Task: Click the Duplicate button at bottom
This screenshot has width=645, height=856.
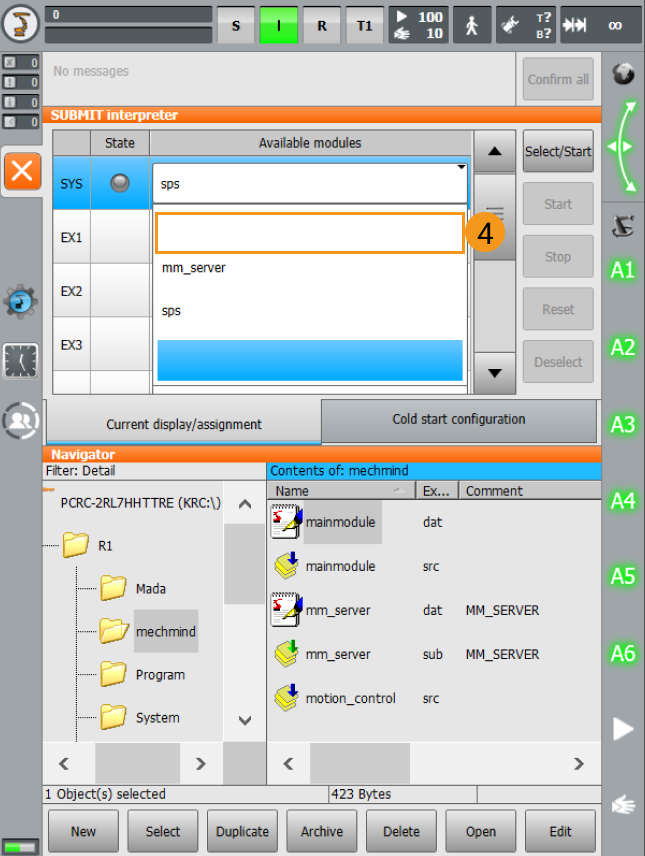Action: click(x=242, y=831)
